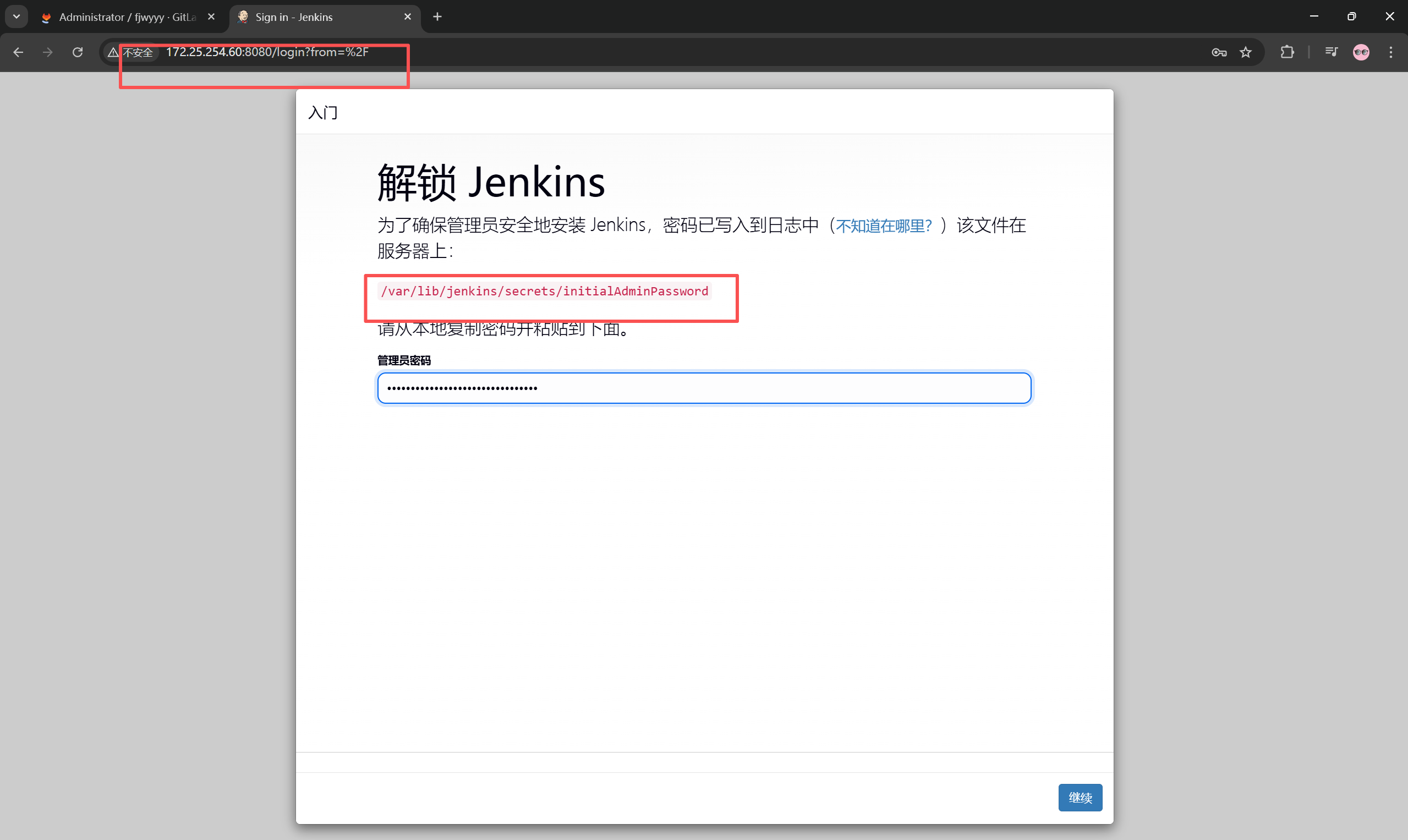Expand the tab search dropdown arrow
Viewport: 1408px width, 840px height.
(x=17, y=17)
